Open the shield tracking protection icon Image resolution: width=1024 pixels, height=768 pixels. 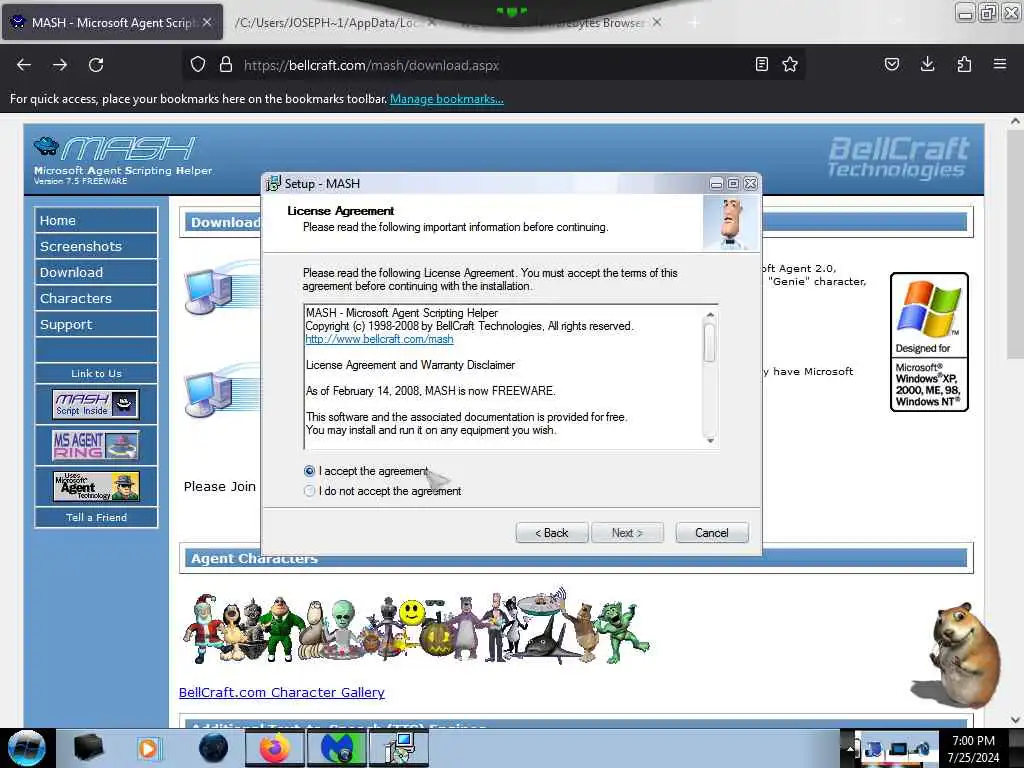click(x=198, y=65)
